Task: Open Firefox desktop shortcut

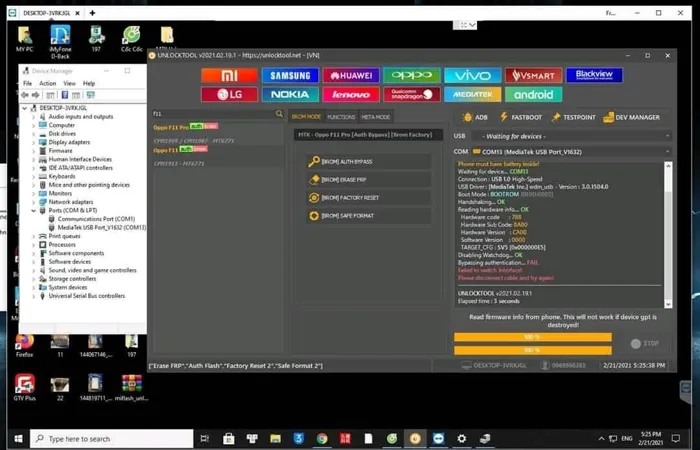Action: pyautogui.click(x=25, y=346)
